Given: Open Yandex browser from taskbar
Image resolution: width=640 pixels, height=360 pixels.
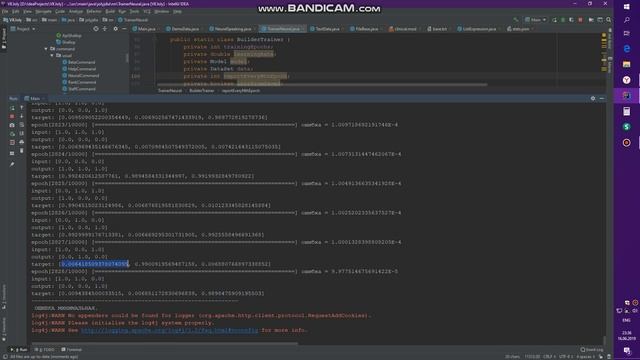Looking at the screenshot, I should (x=627, y=80).
